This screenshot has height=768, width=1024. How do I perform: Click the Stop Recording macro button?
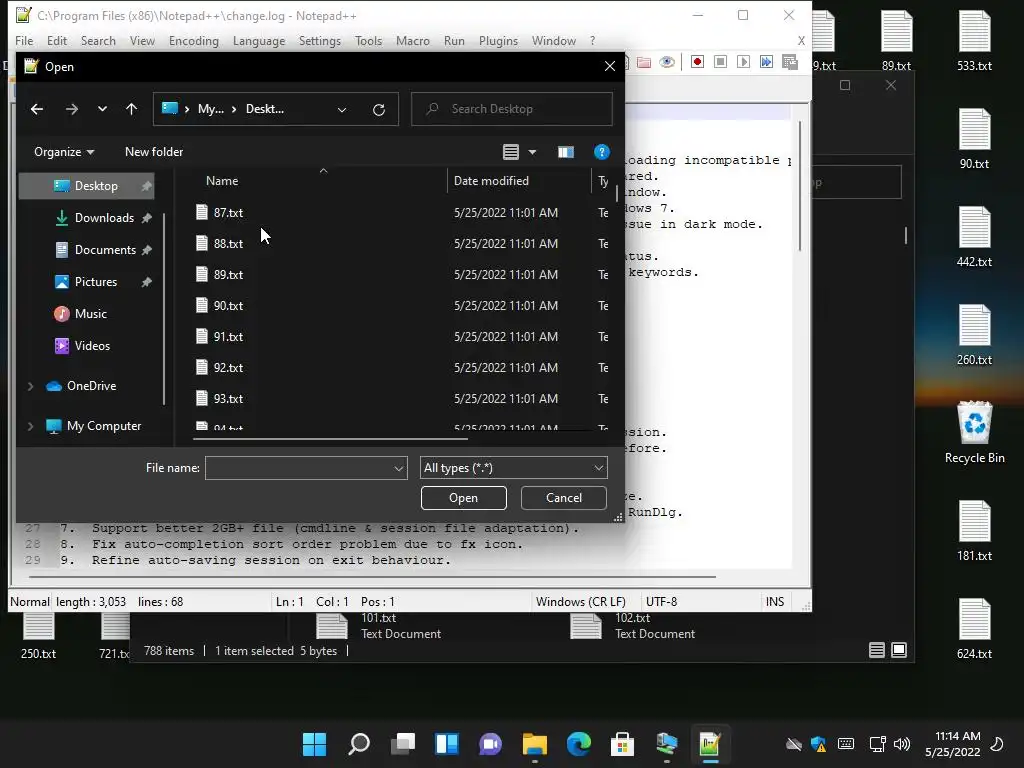(720, 62)
